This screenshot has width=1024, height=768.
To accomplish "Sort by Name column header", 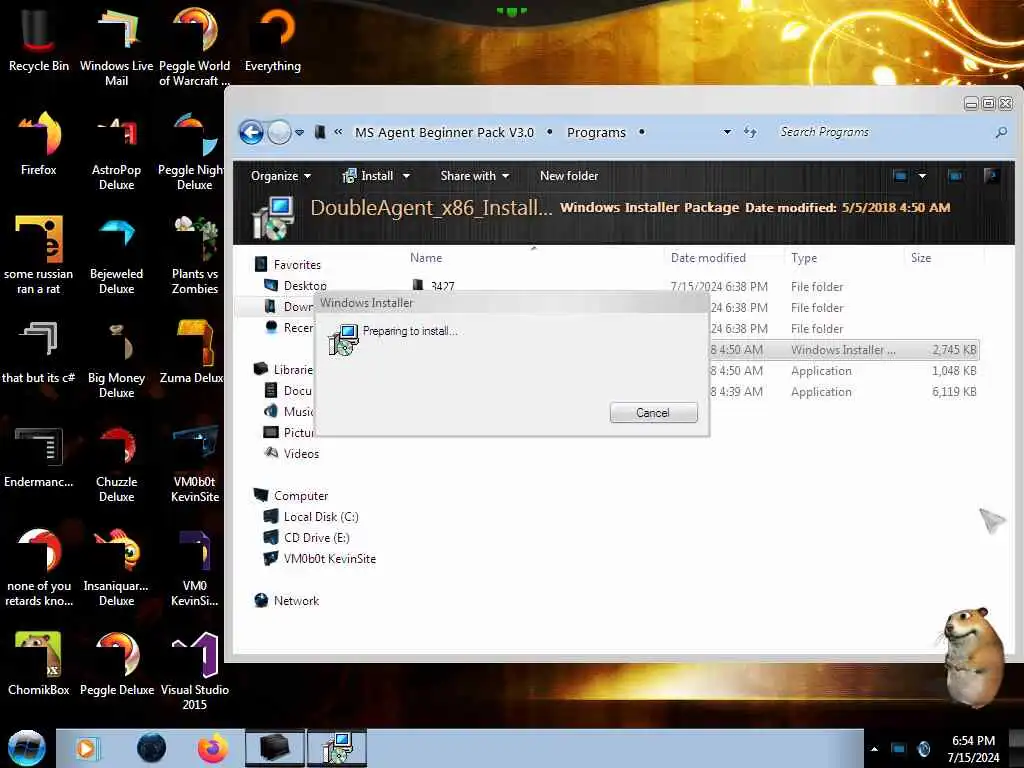I will [x=426, y=258].
